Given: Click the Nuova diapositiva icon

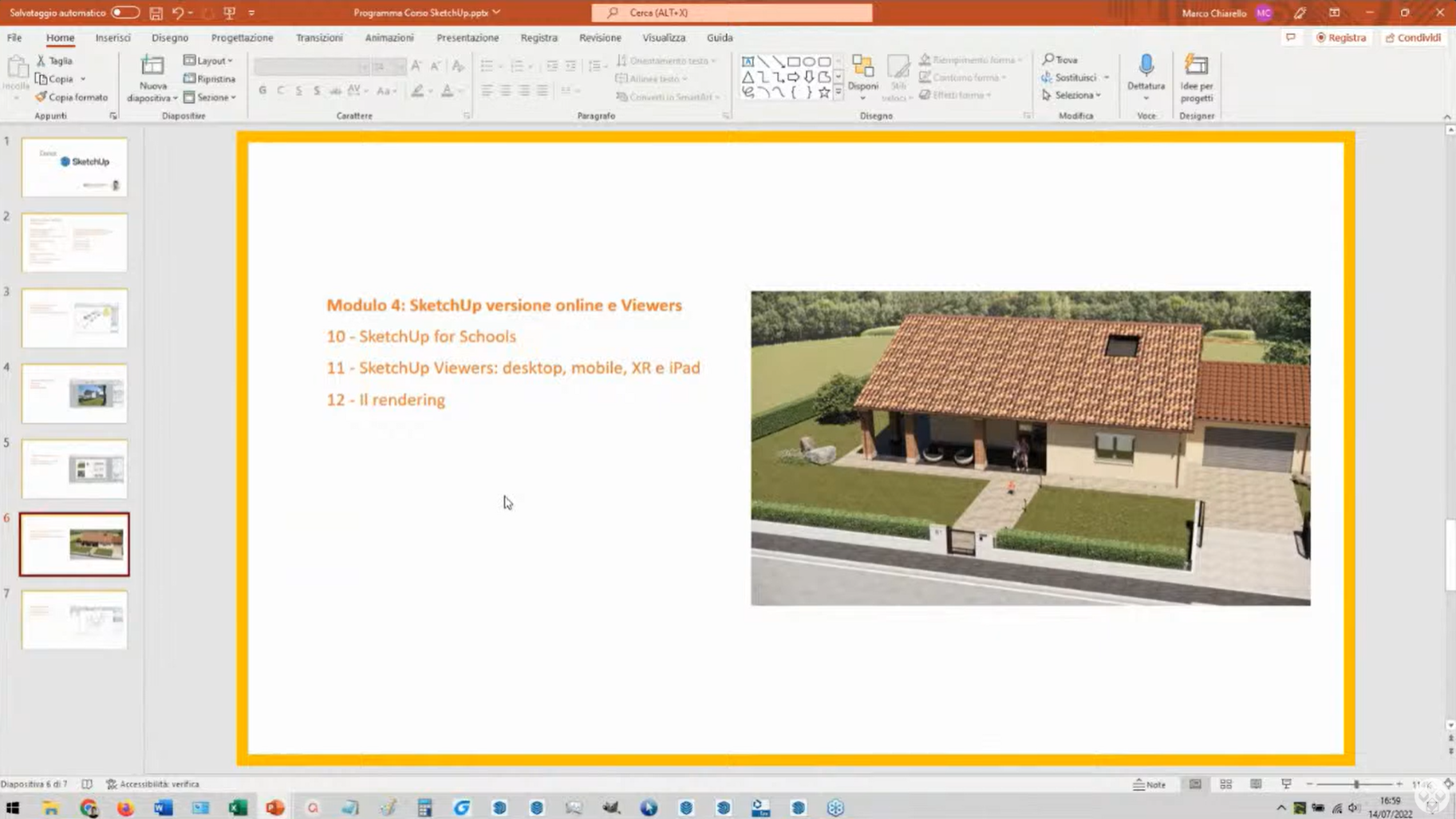Looking at the screenshot, I should [x=152, y=66].
